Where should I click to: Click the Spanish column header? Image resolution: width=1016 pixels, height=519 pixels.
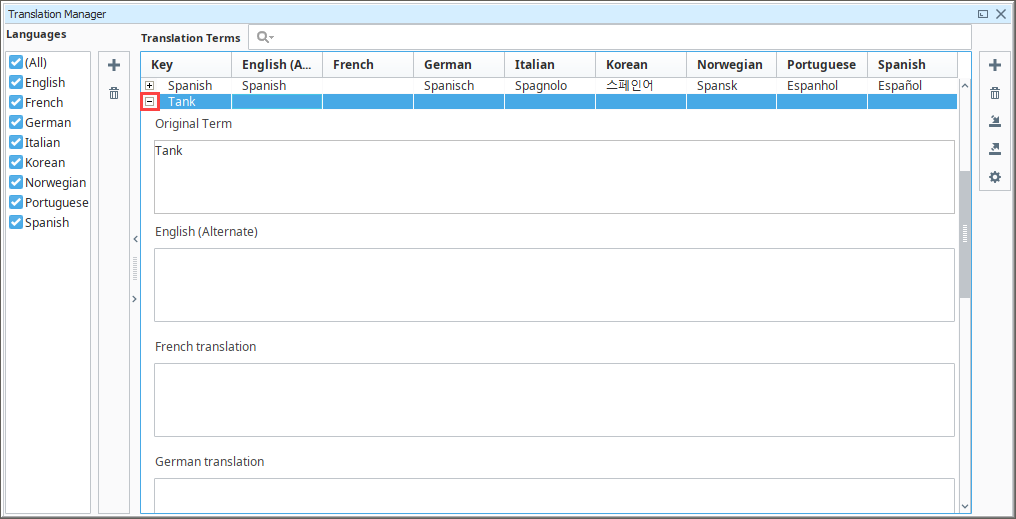click(912, 65)
